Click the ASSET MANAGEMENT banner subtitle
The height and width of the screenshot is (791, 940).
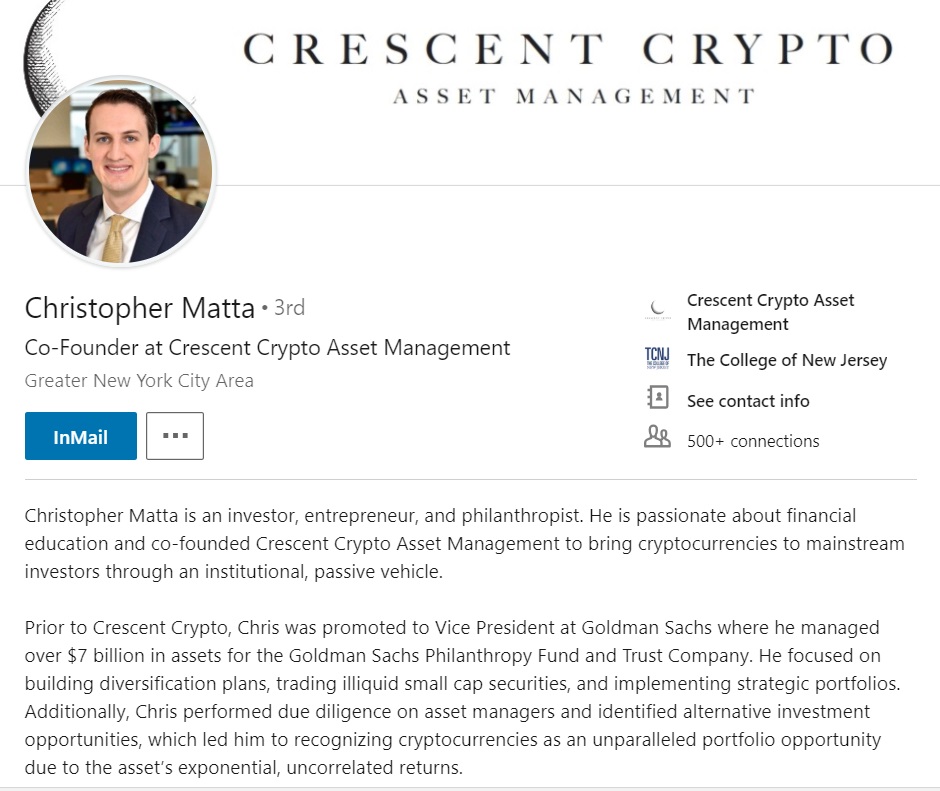(x=574, y=97)
